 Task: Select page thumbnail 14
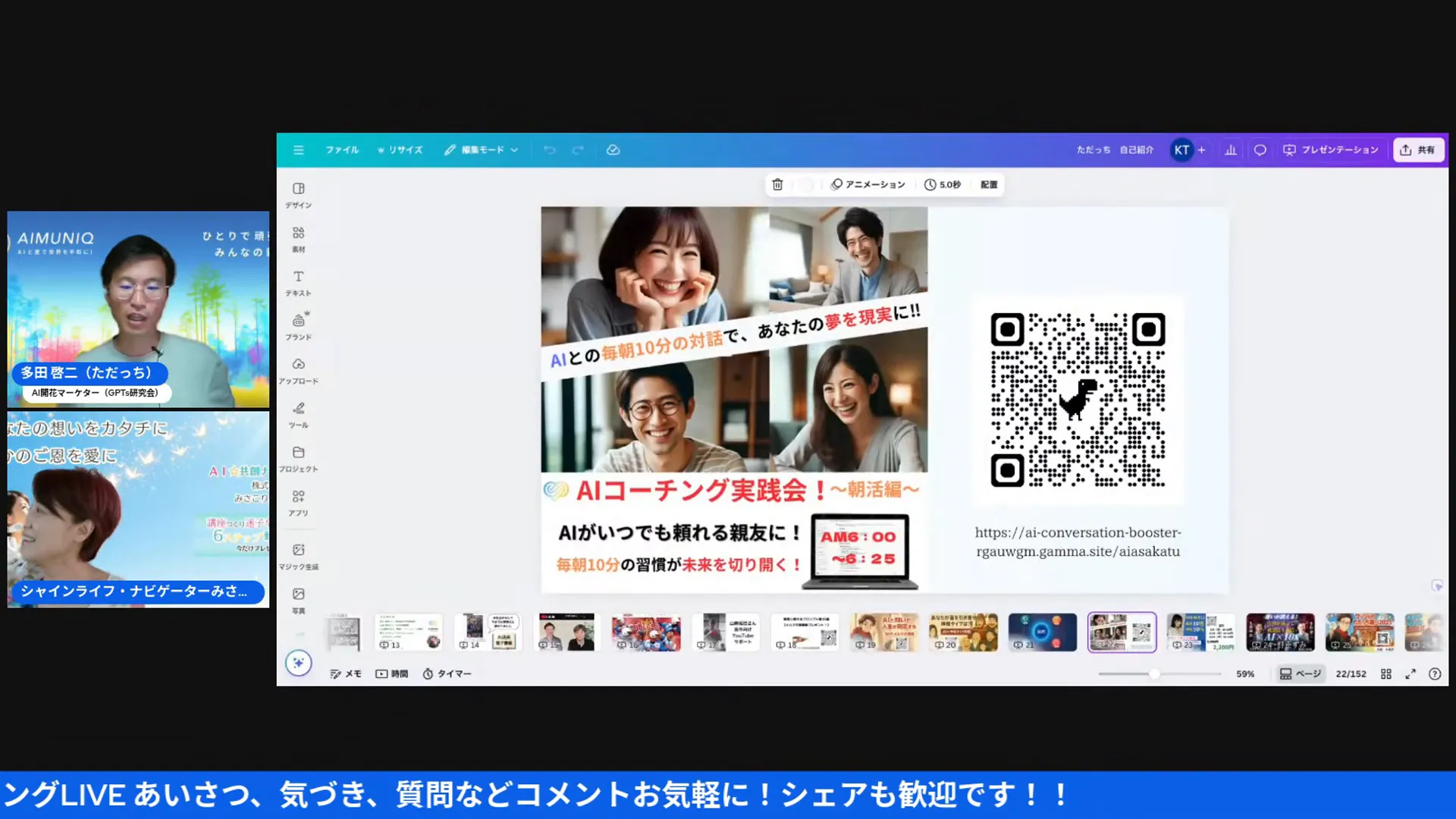coord(488,632)
